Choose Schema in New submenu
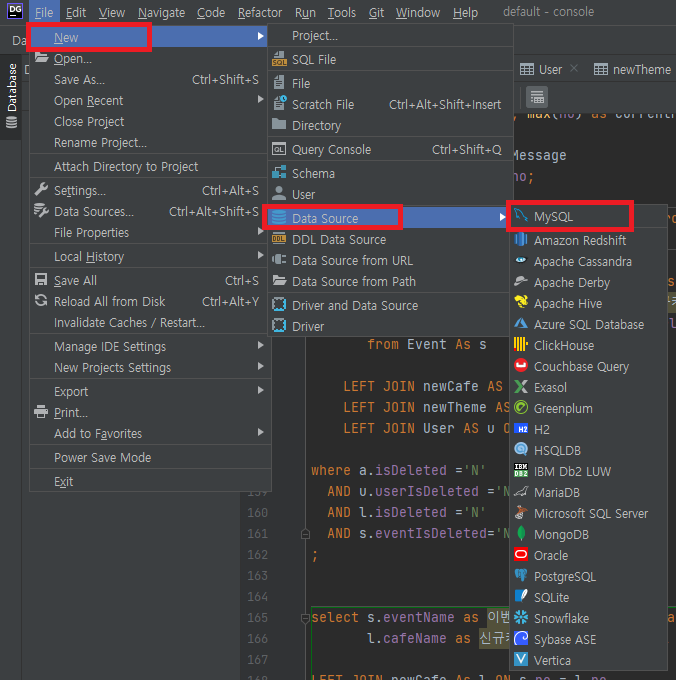The image size is (676, 680). click(389, 173)
